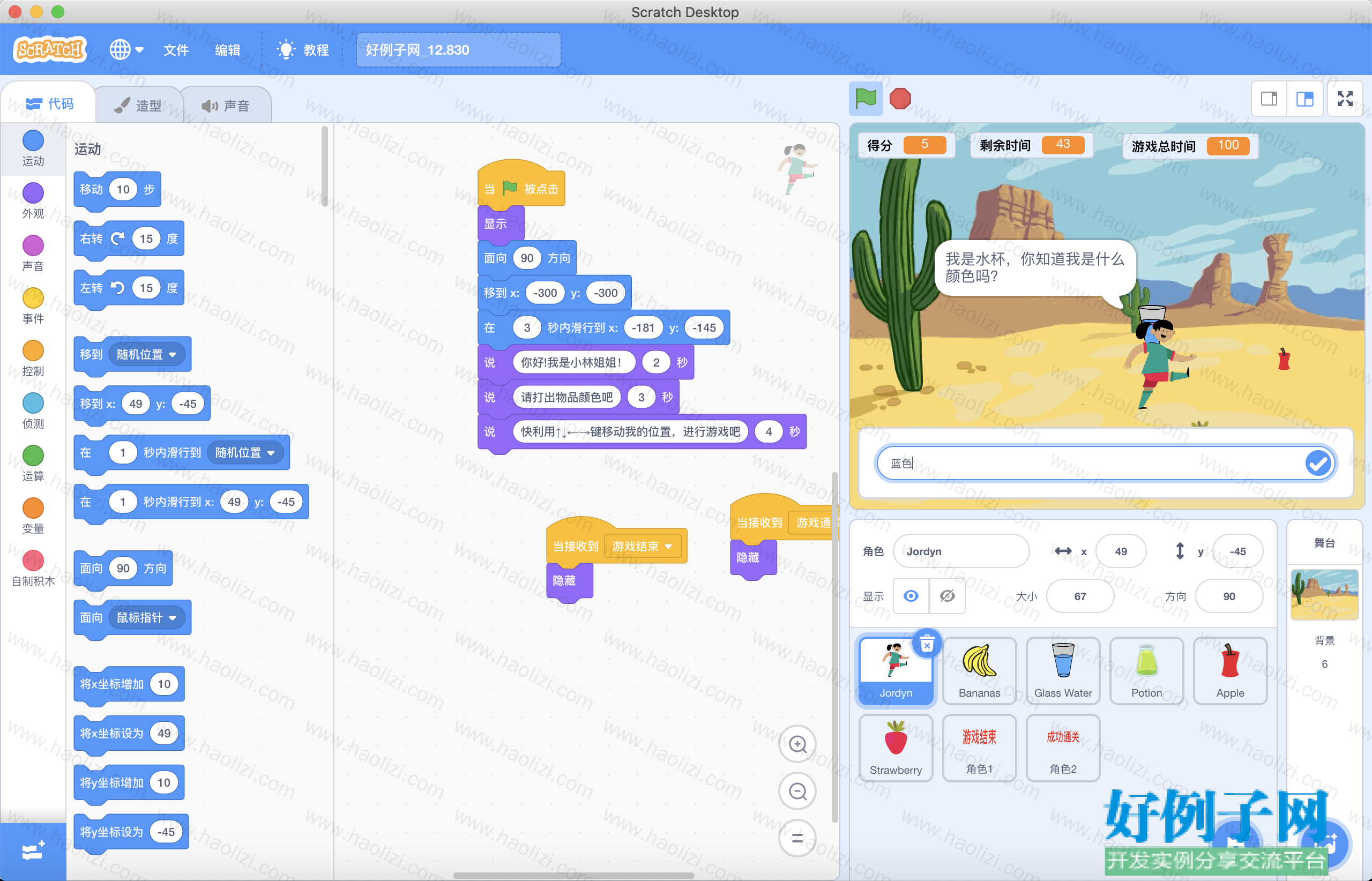Delete the Jordyn sprite with trash icon

pos(927,644)
